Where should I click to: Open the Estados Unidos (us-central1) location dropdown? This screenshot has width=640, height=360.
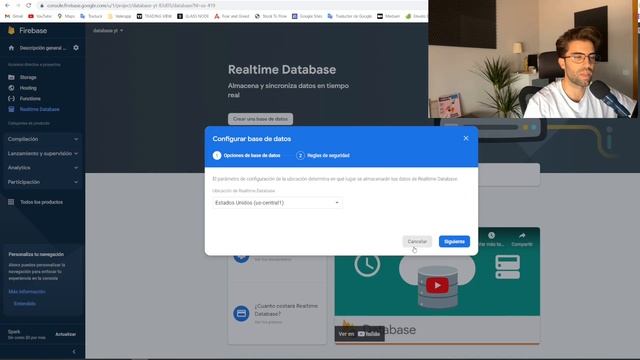click(x=277, y=203)
